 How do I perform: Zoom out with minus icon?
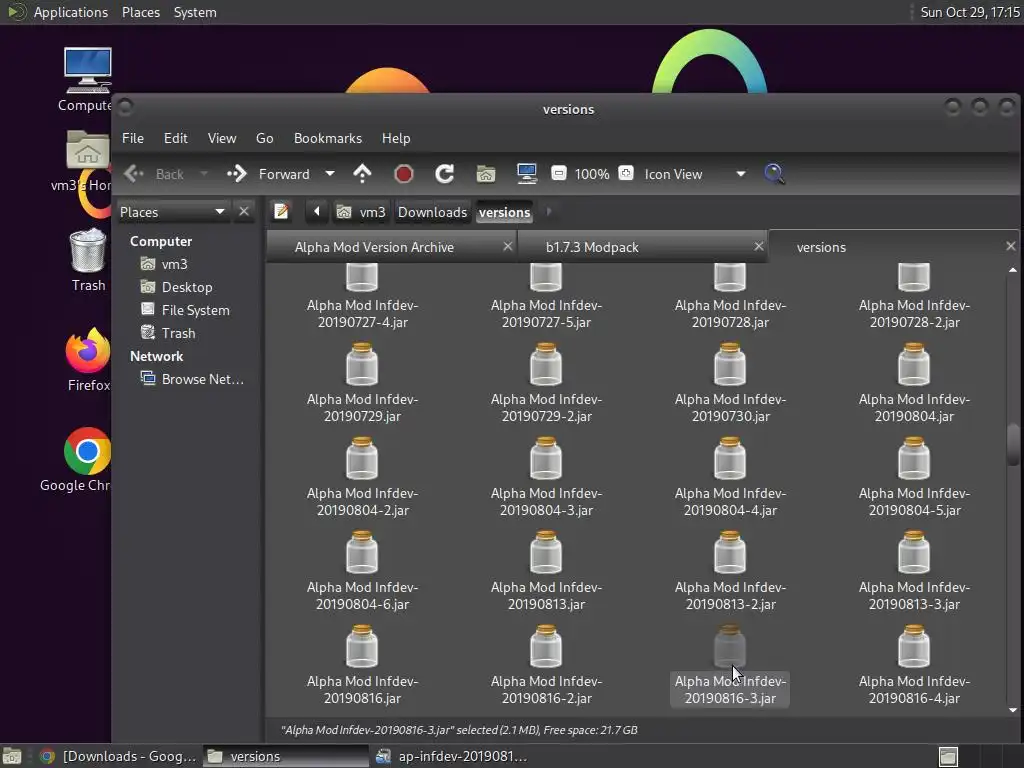(559, 173)
